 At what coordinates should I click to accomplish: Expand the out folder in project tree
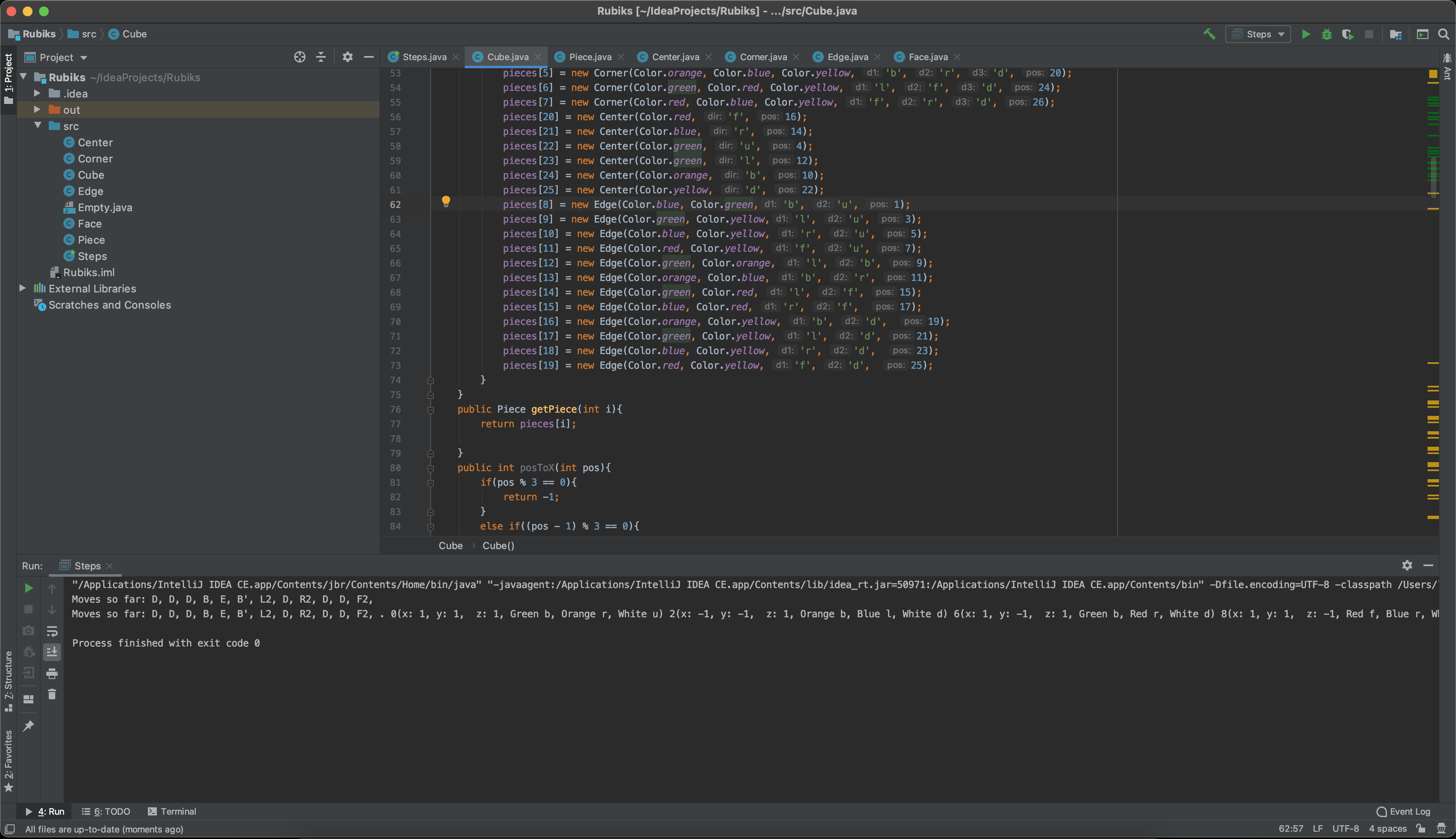point(37,110)
